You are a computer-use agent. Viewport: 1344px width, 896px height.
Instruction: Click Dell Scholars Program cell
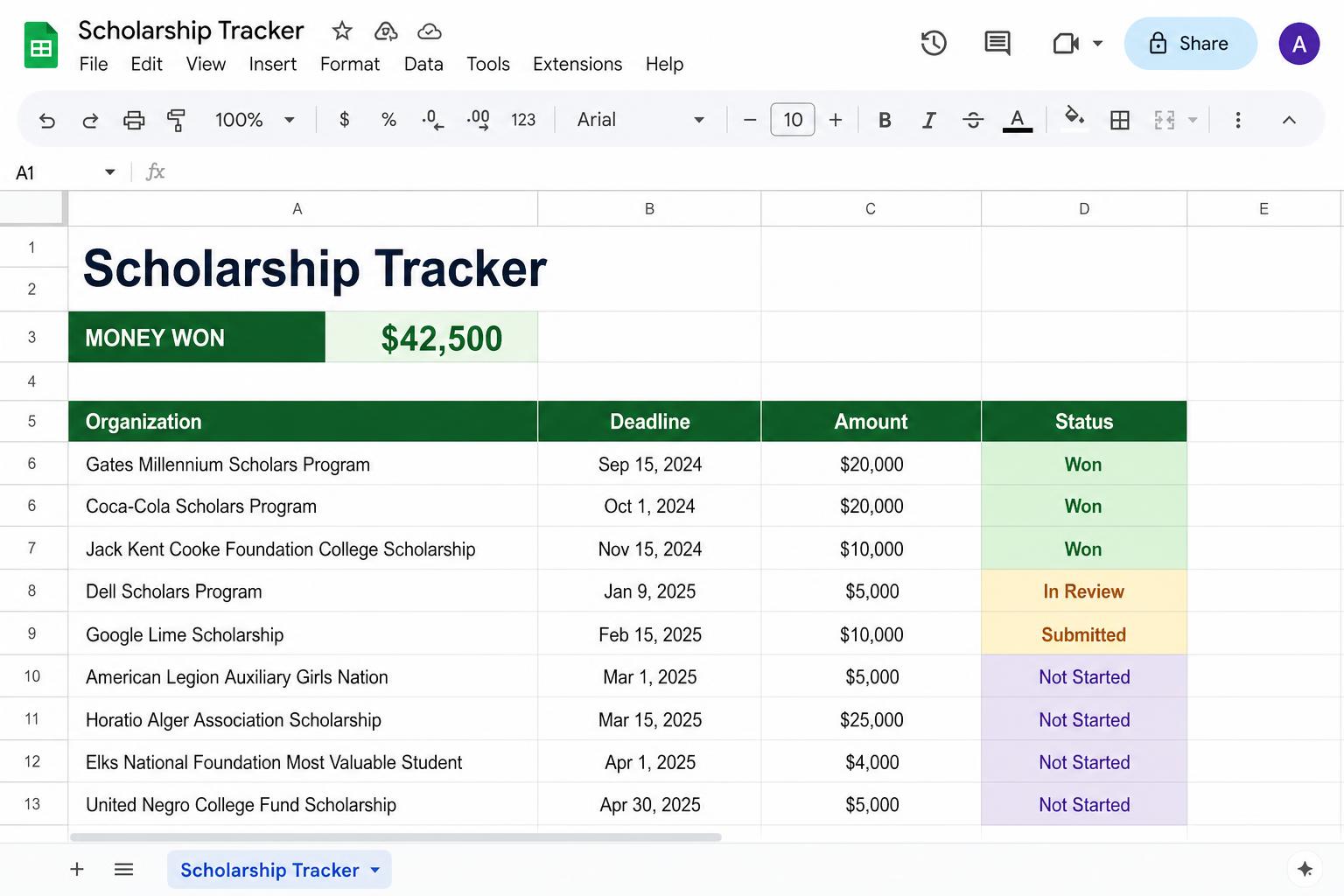click(303, 591)
